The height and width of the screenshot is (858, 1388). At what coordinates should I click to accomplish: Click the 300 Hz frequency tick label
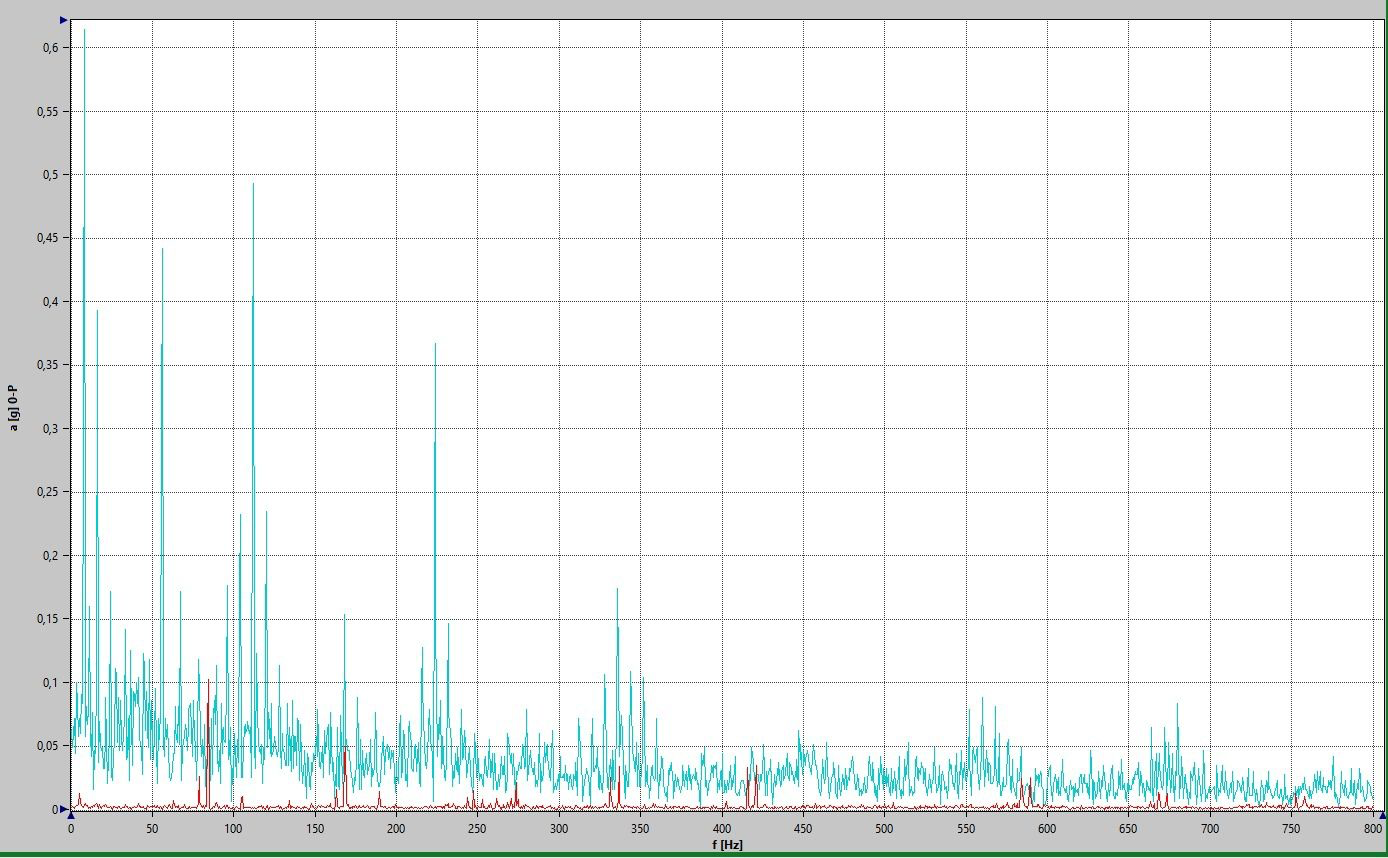point(559,829)
